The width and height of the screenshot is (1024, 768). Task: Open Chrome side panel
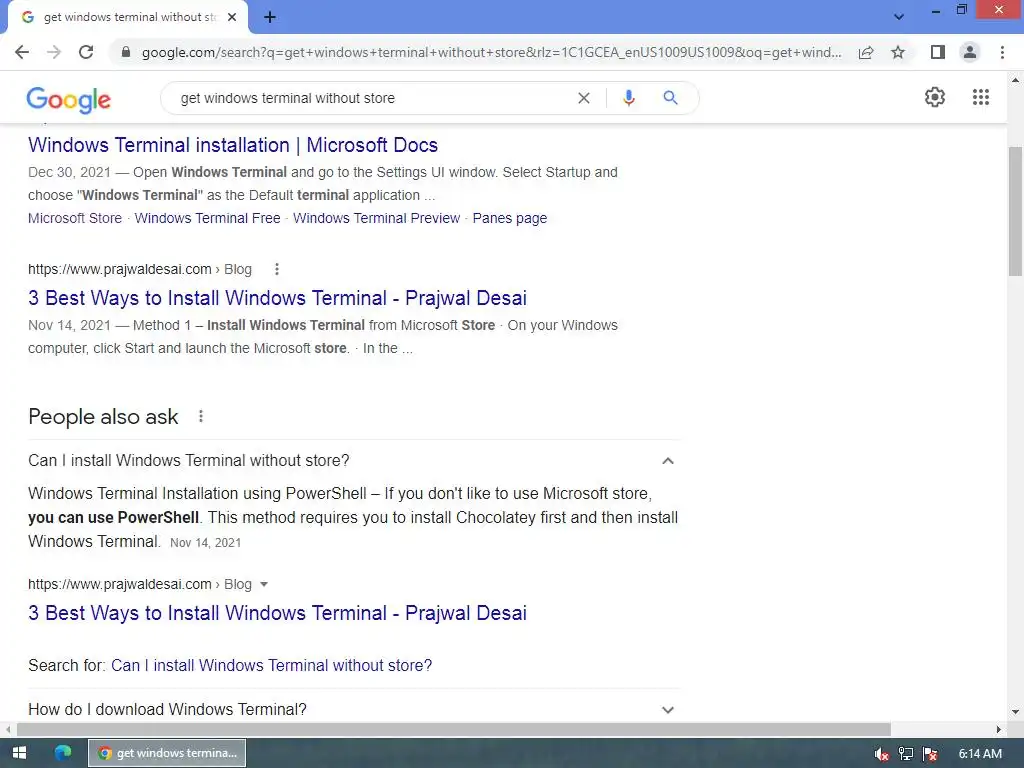[x=938, y=52]
